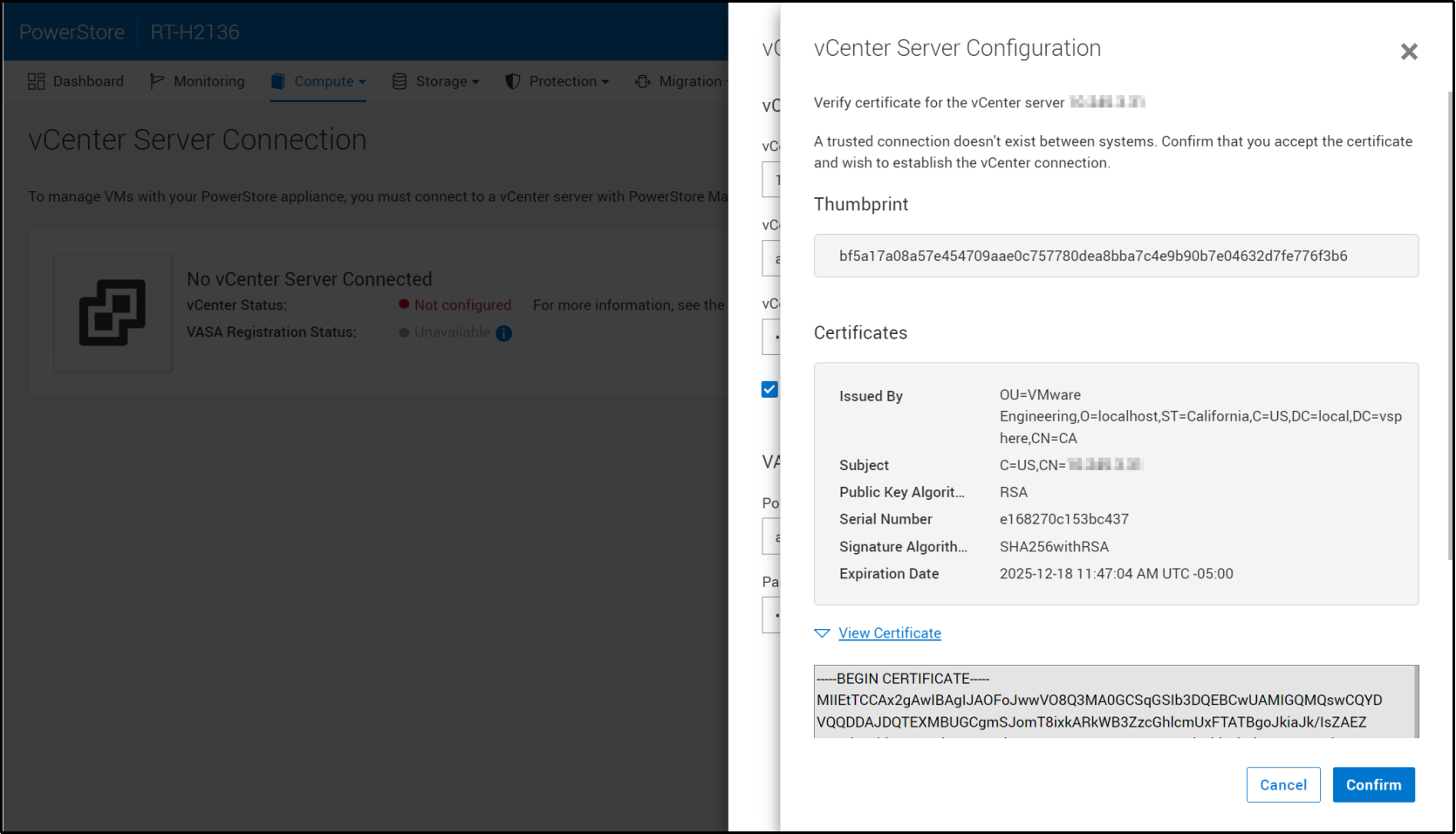The height and width of the screenshot is (834, 1456).
Task: Select the thumbprint hash value field
Action: click(1116, 256)
